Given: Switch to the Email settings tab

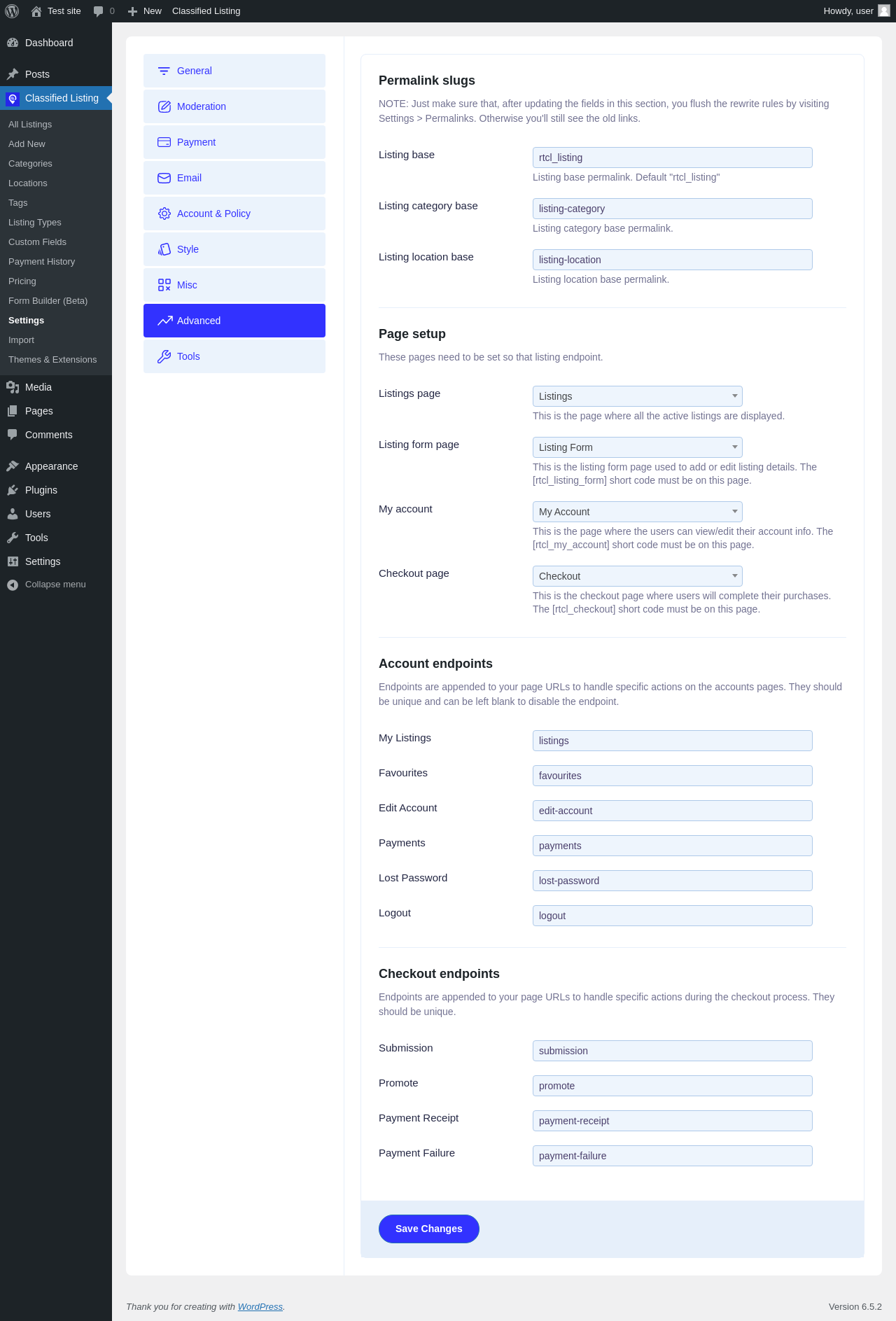Looking at the screenshot, I should [234, 178].
